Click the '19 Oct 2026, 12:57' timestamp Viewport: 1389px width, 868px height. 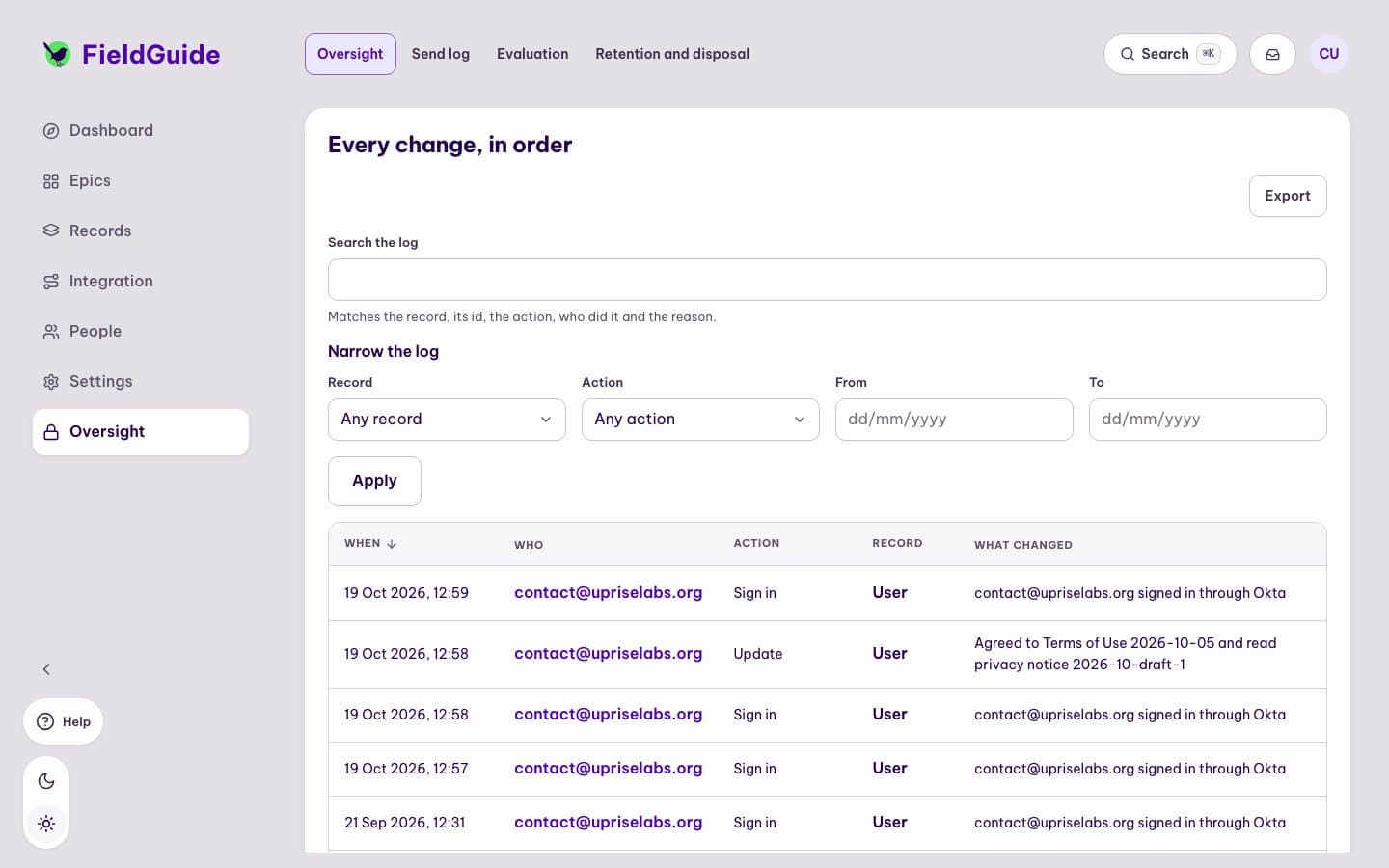click(406, 769)
